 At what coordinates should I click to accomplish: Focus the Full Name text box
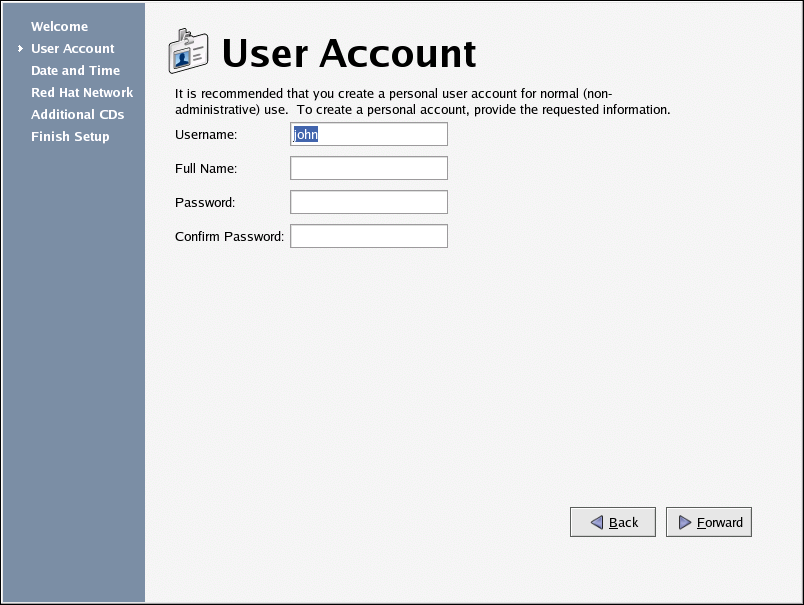tap(368, 168)
